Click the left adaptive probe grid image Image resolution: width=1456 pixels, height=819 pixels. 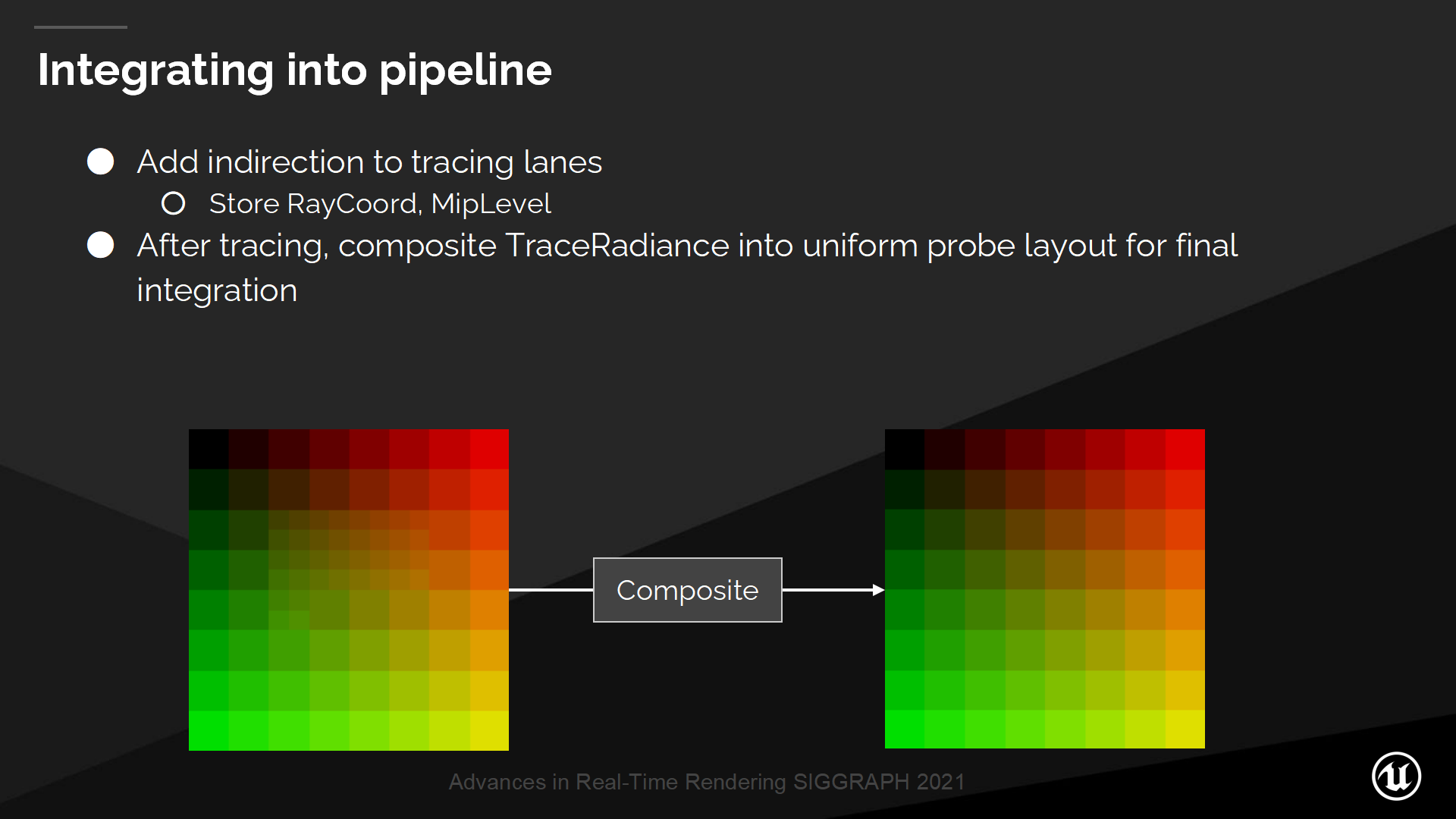coord(349,590)
